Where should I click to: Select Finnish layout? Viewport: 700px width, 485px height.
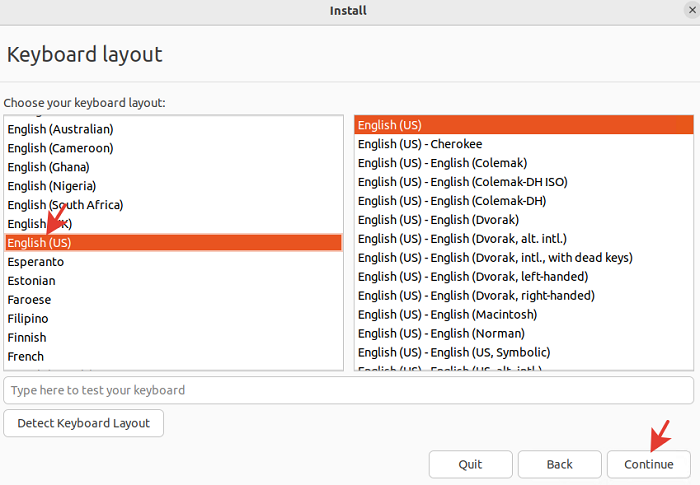(x=173, y=338)
